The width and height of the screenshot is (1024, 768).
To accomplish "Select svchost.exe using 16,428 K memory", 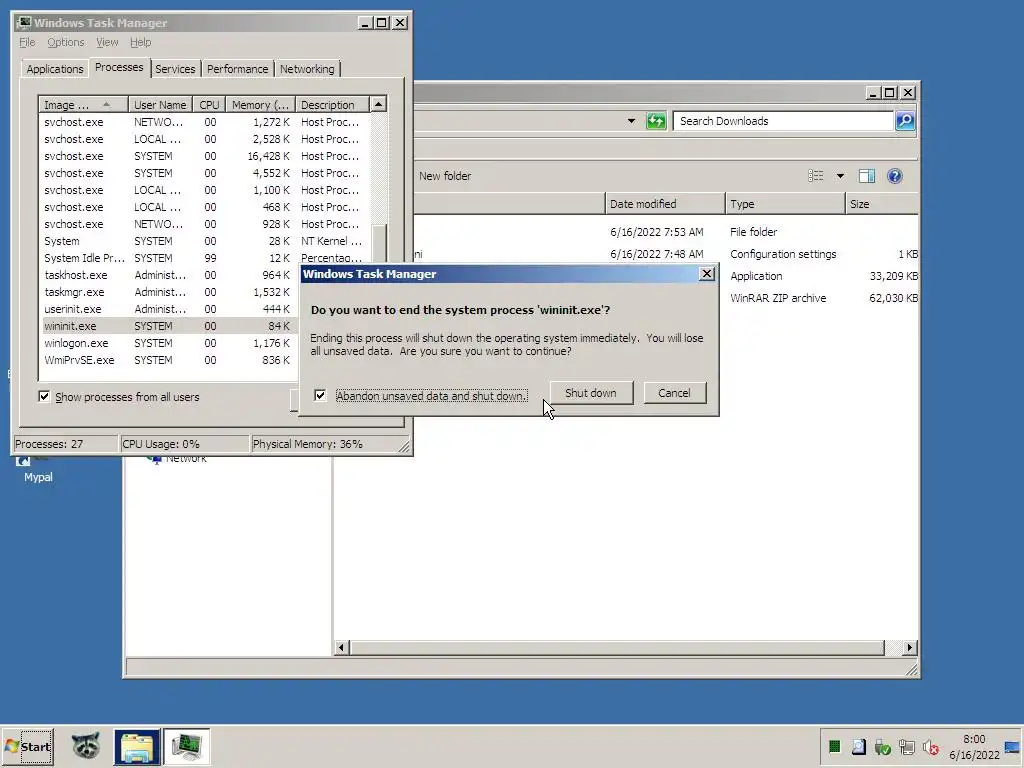I will tap(204, 156).
